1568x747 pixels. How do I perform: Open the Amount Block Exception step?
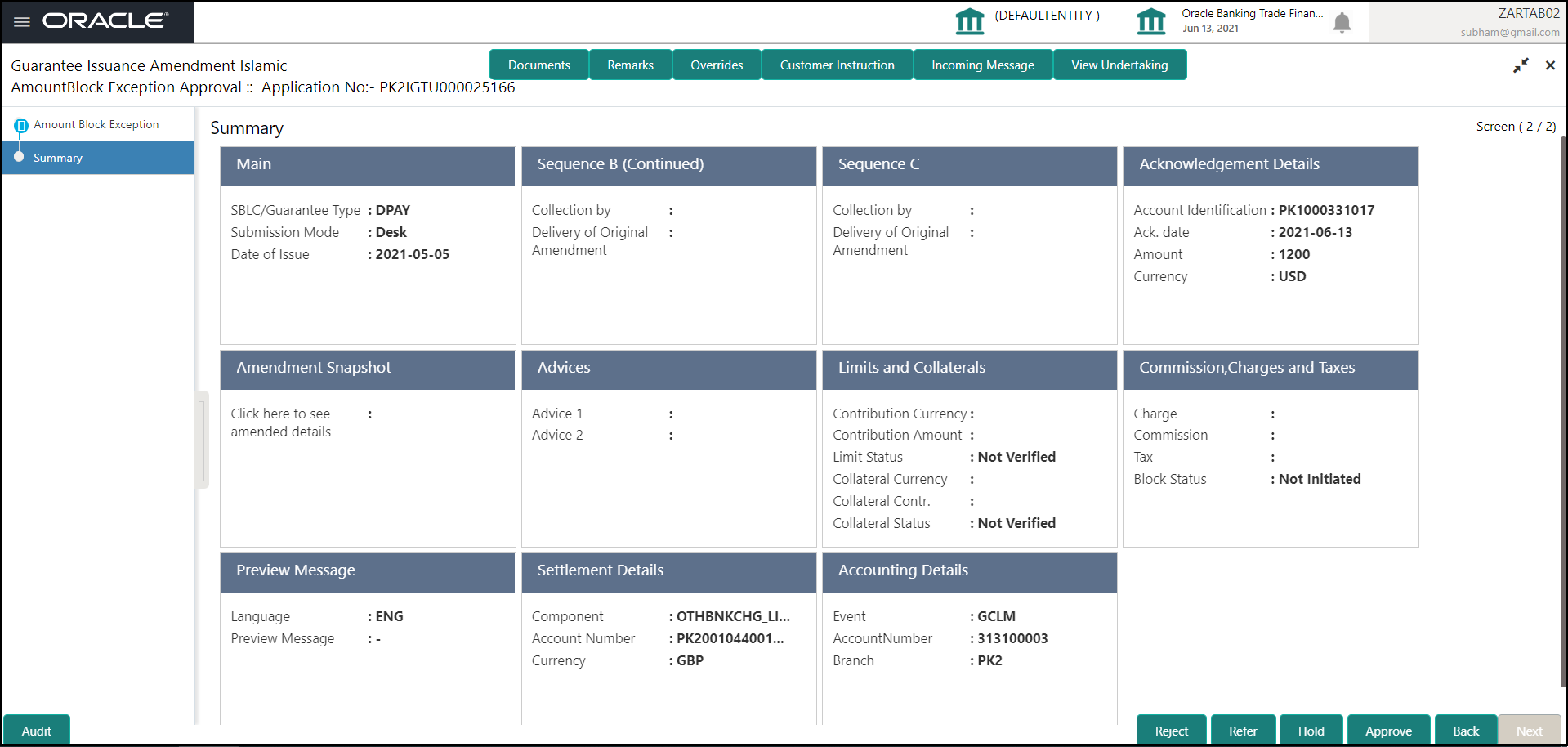(x=96, y=124)
